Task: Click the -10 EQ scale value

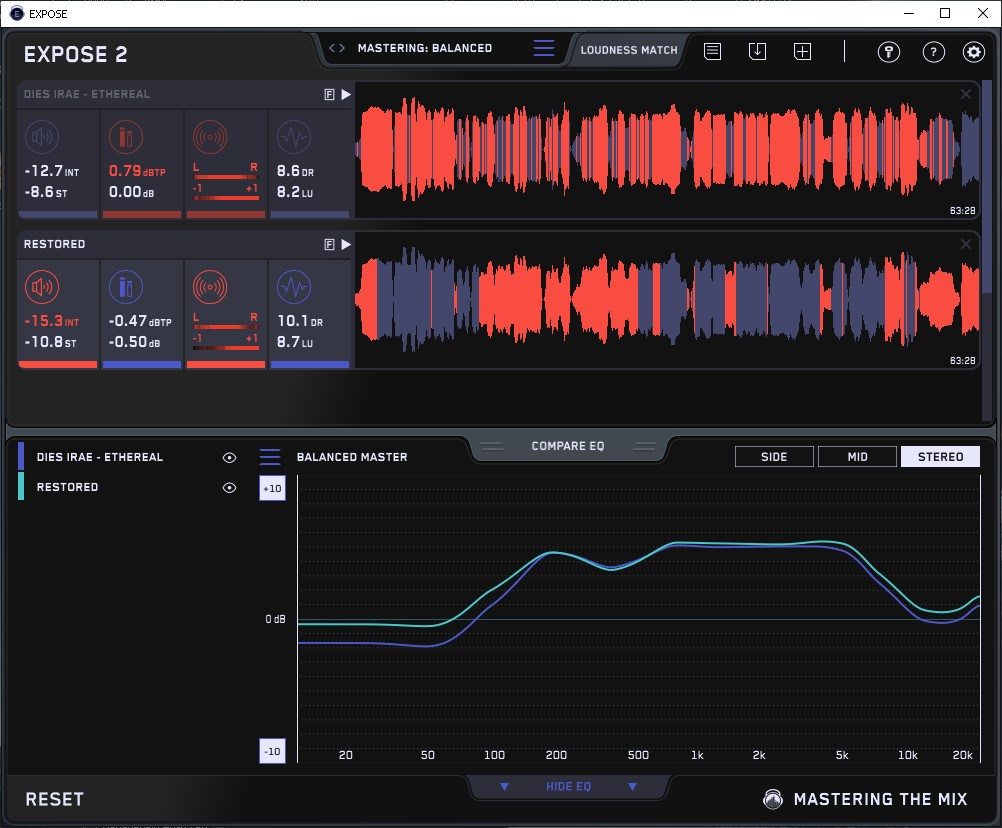Action: 272,751
